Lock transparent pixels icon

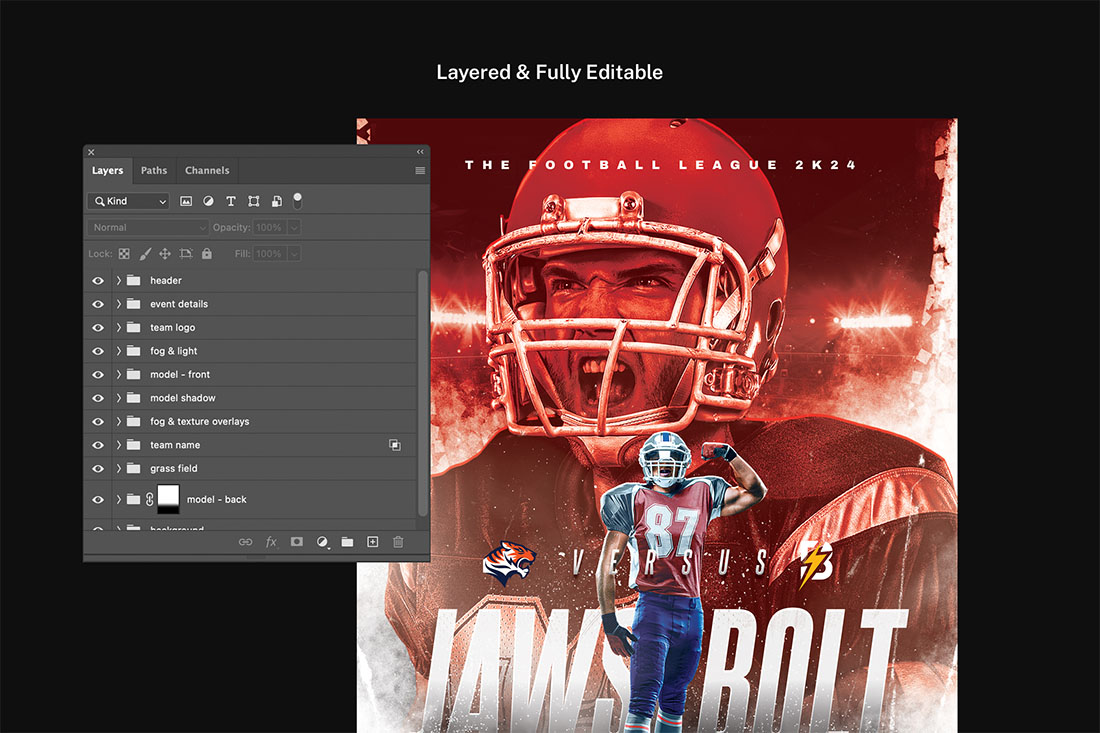click(x=124, y=254)
